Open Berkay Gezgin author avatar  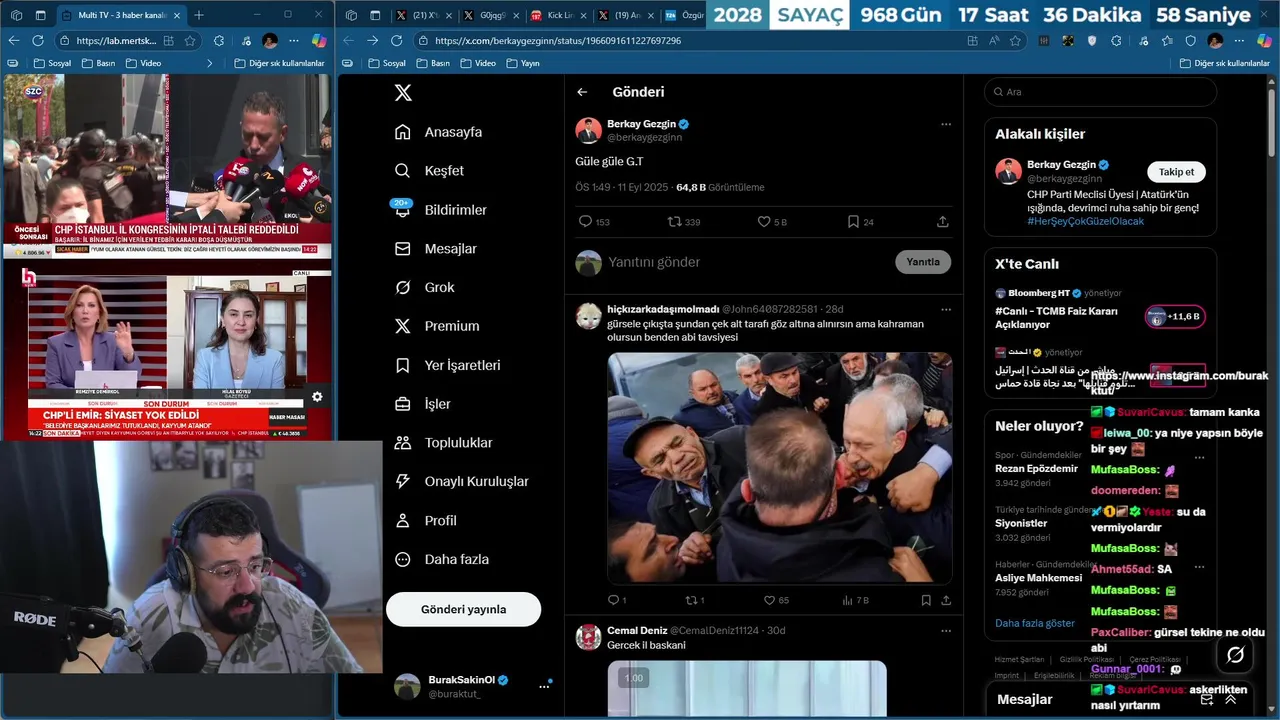[x=588, y=130]
